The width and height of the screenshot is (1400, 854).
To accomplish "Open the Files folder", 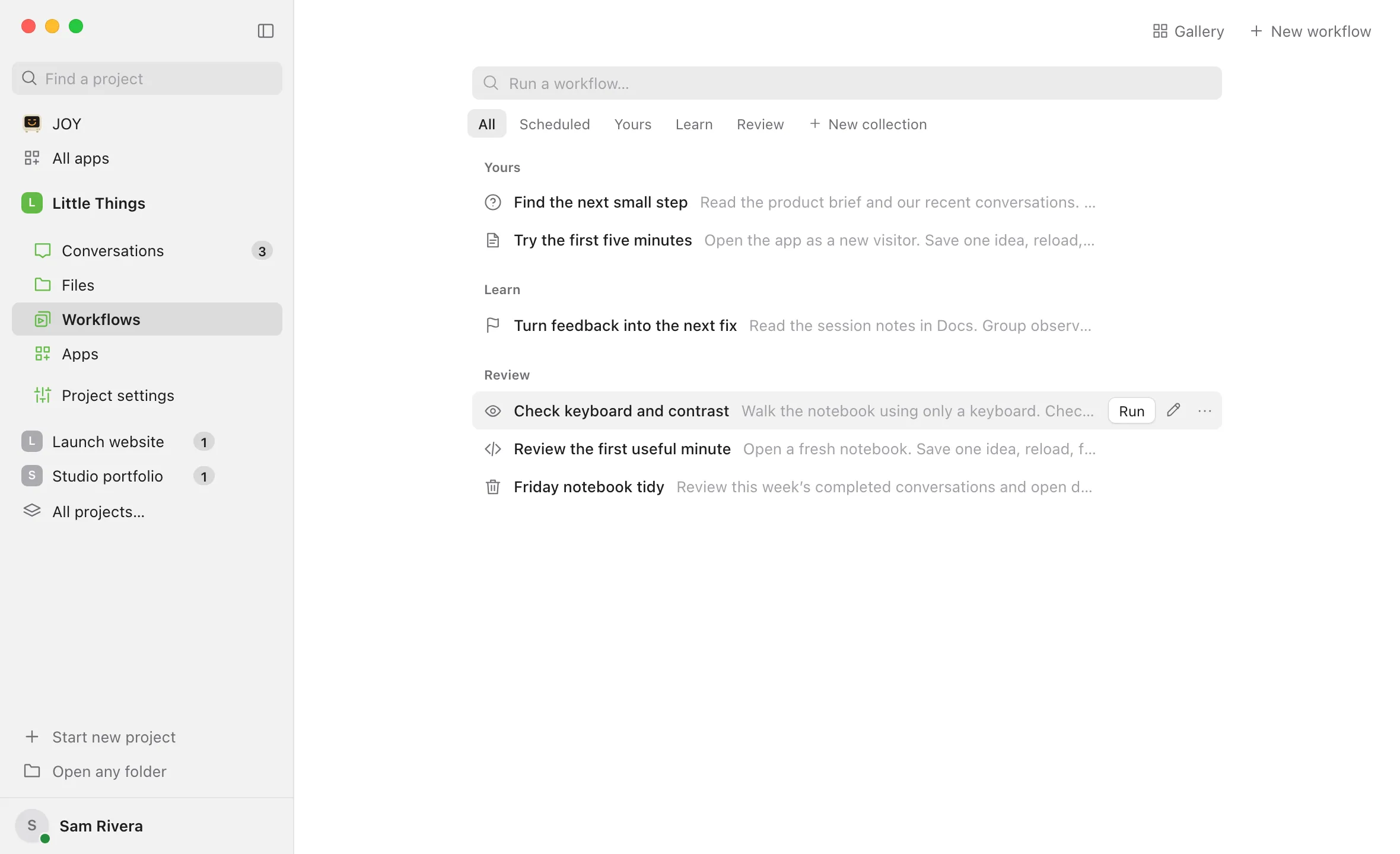I will [x=147, y=285].
